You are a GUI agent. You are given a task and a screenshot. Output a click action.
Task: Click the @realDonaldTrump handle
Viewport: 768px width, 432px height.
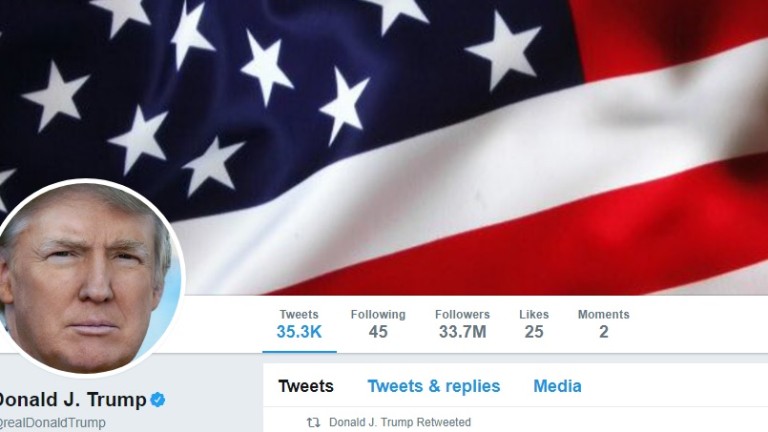pos(52,423)
